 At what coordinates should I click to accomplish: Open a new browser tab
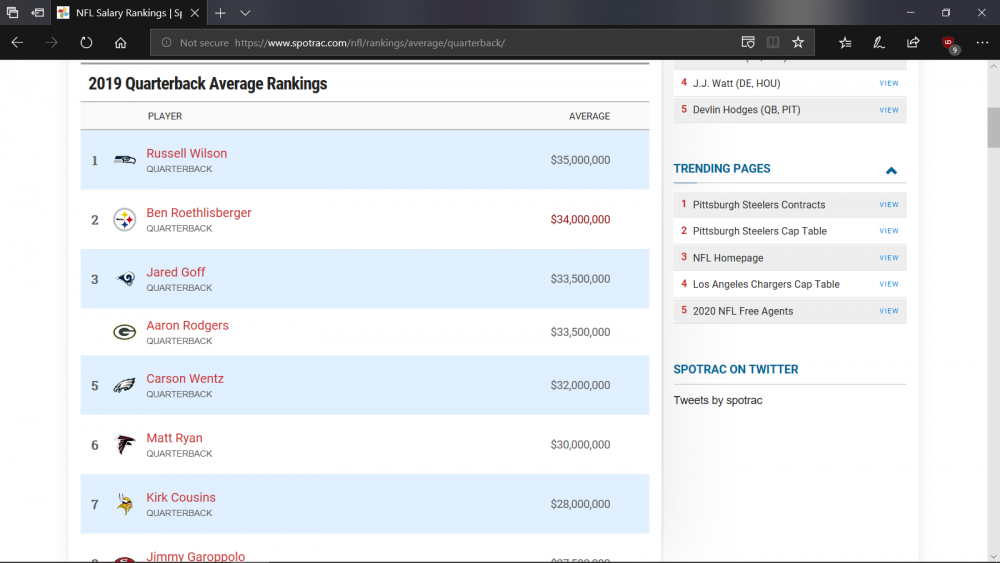click(220, 13)
